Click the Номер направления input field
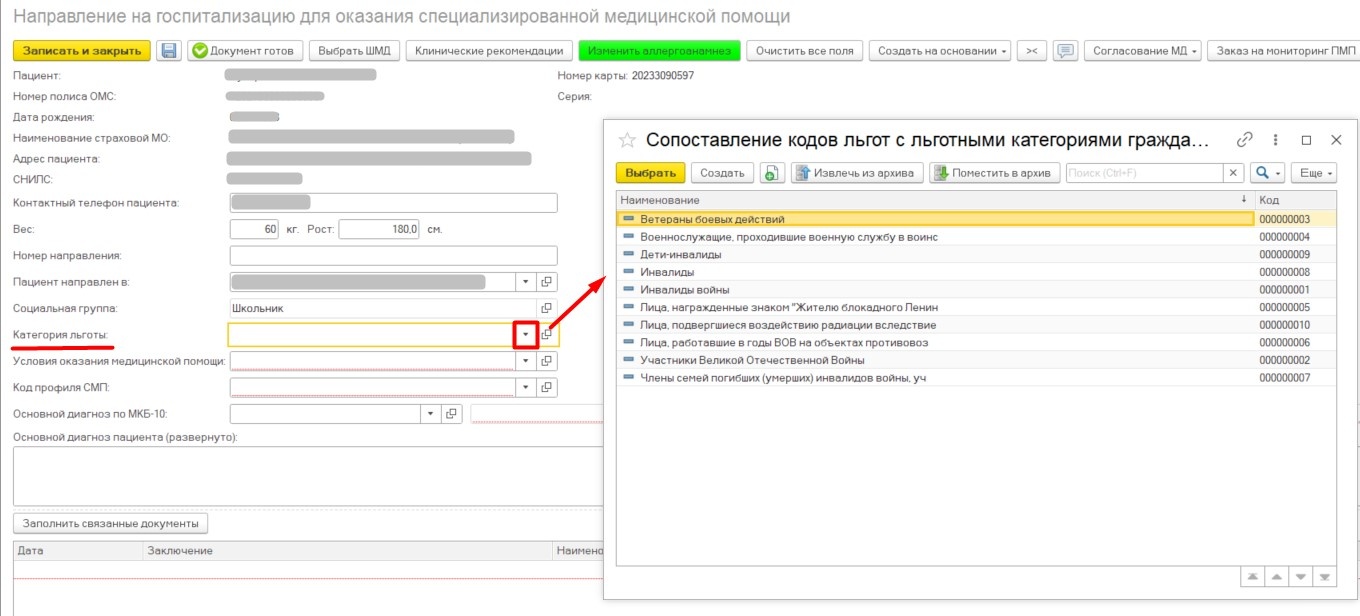Screen dimensions: 1360x616 [x=392, y=256]
